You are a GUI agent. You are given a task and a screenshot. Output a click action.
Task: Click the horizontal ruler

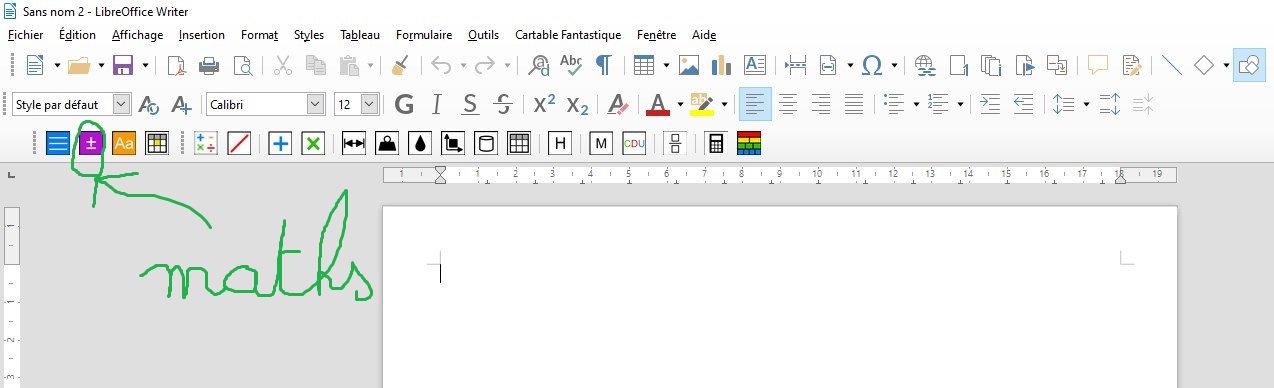[x=780, y=174]
